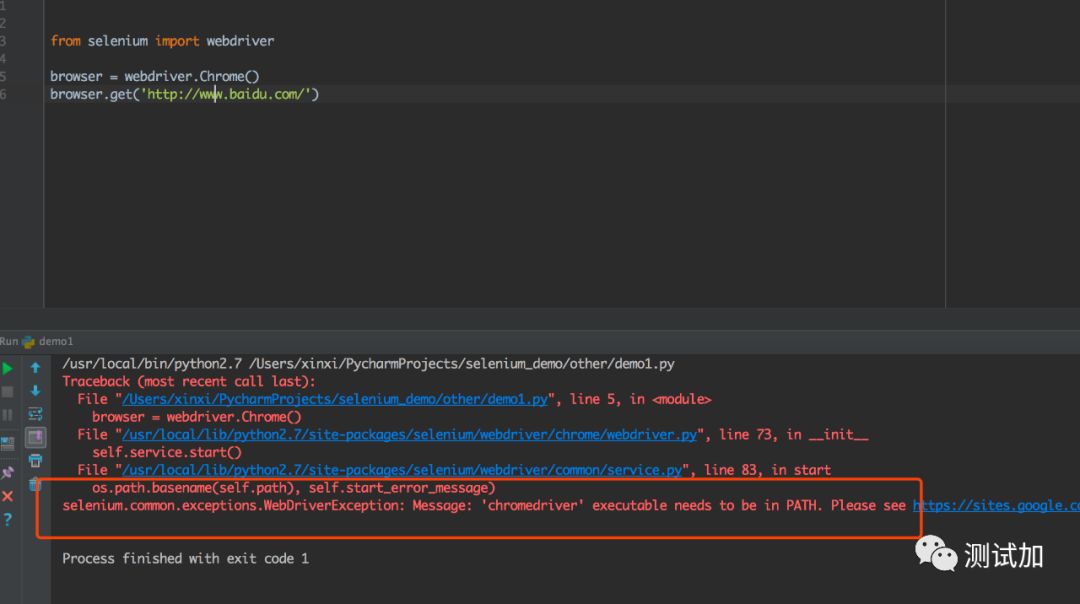Open the demo1.py file link in traceback
Viewport: 1080px width, 604px height.
tap(335, 399)
